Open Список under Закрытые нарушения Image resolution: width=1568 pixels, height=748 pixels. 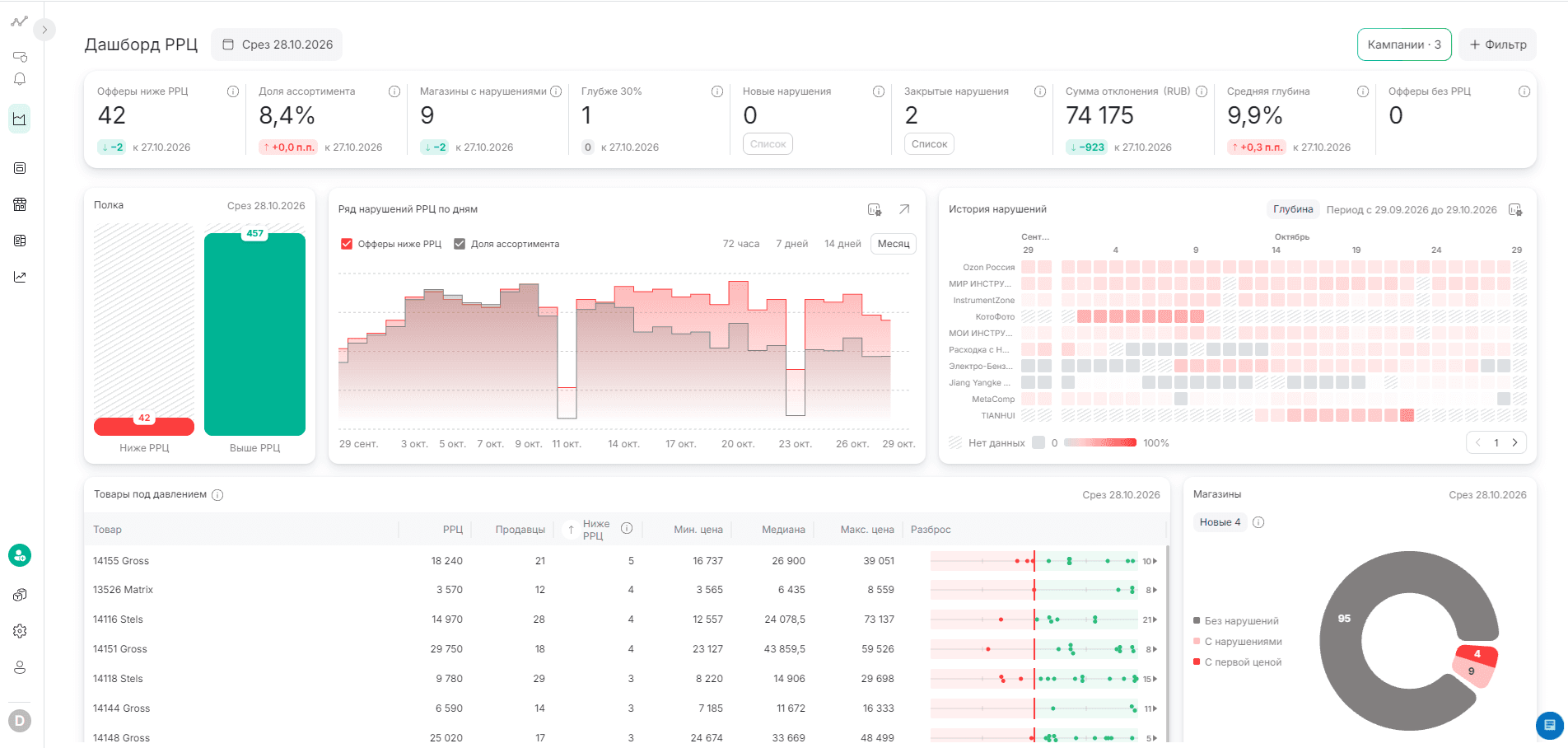929,144
